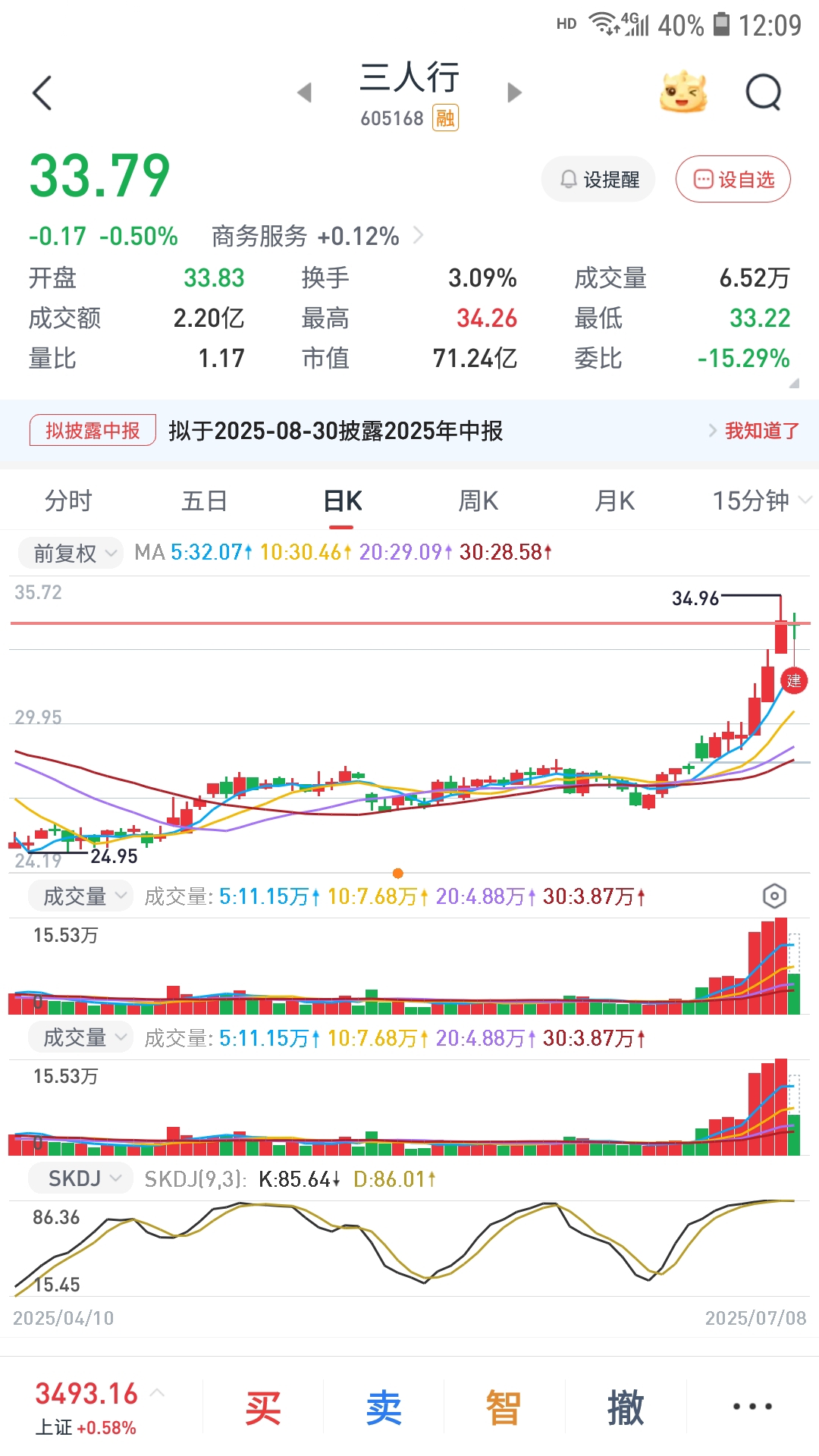Open the search magnifier icon

(764, 93)
